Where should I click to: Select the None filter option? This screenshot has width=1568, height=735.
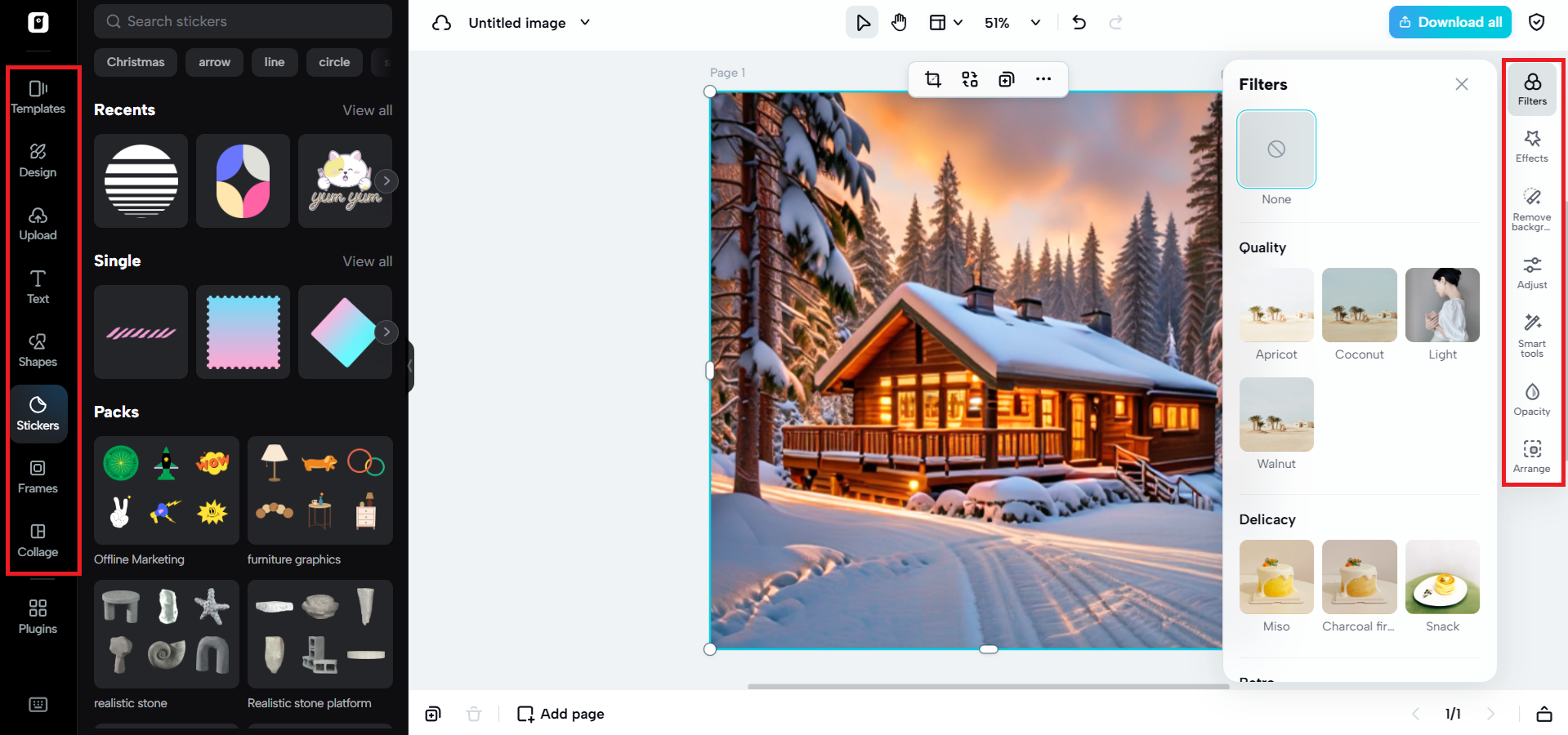pyautogui.click(x=1275, y=149)
